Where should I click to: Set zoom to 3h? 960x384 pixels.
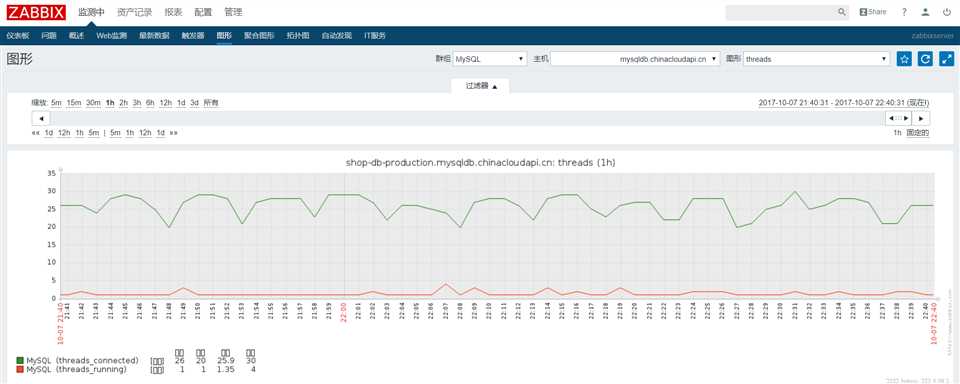[x=137, y=103]
